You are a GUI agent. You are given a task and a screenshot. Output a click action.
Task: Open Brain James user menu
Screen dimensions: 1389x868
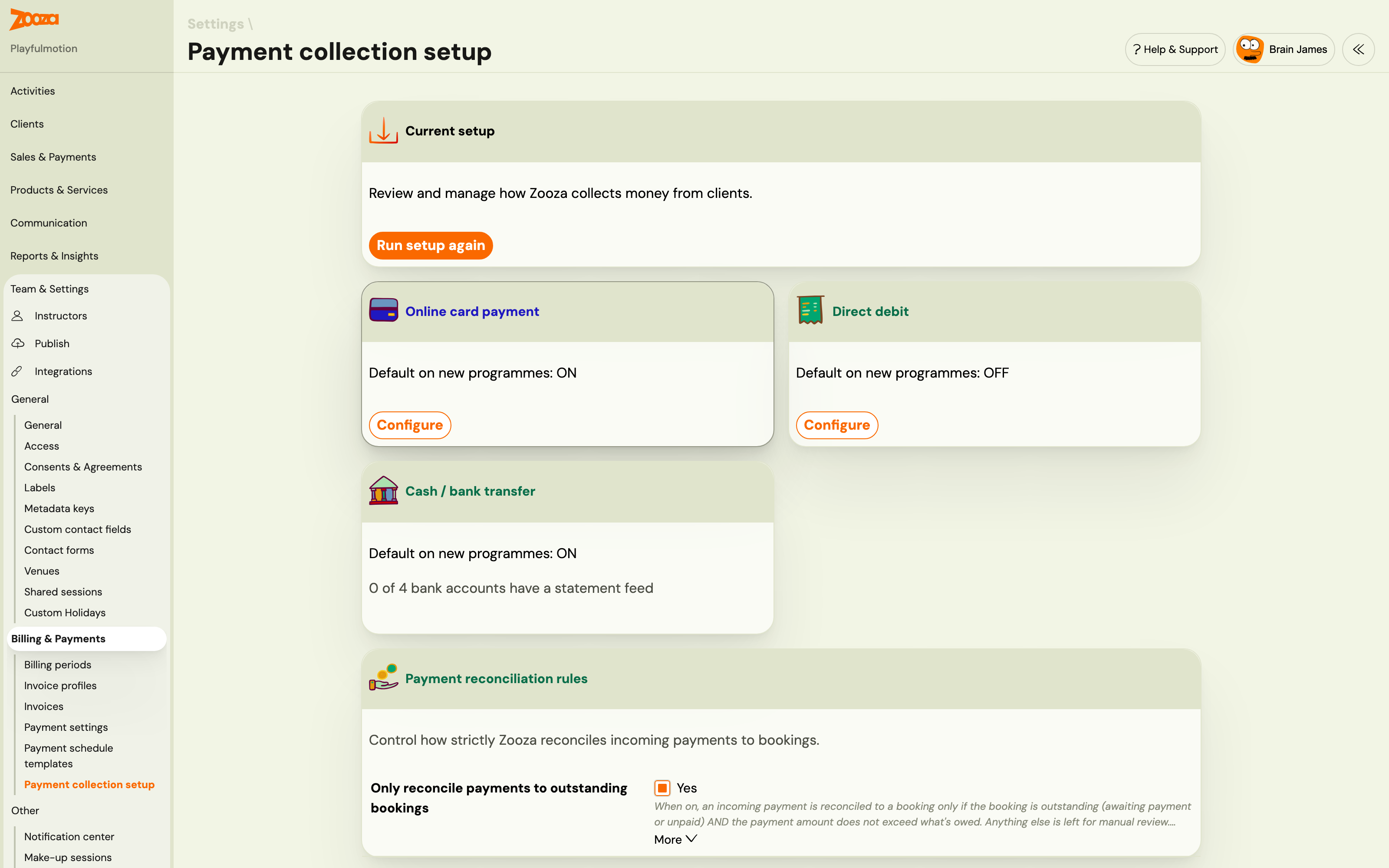coord(1284,49)
